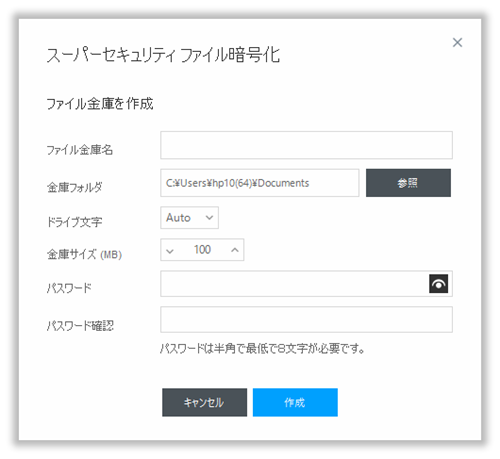
Task: Increase vault size with up chevron
Action: tap(235, 250)
